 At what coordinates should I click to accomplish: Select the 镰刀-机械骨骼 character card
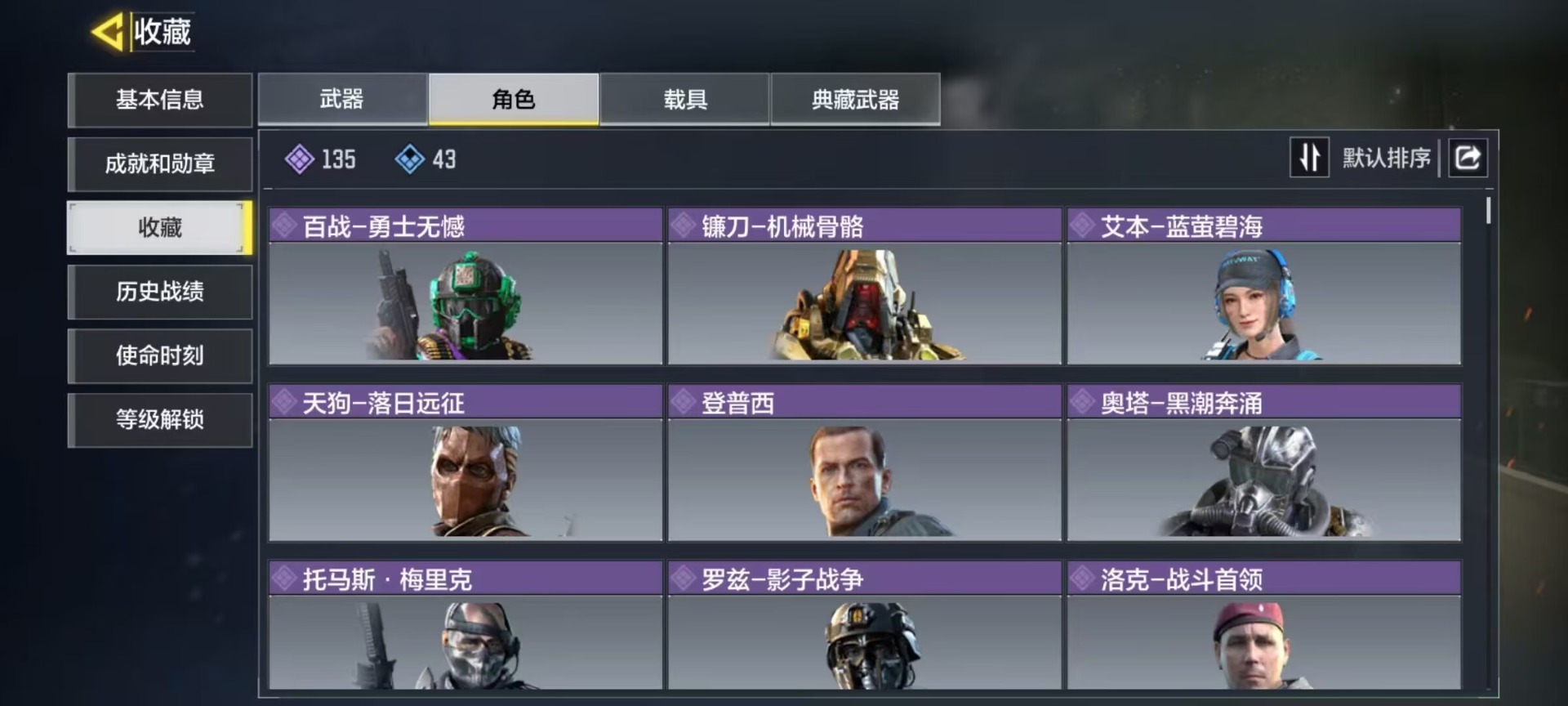pos(864,286)
